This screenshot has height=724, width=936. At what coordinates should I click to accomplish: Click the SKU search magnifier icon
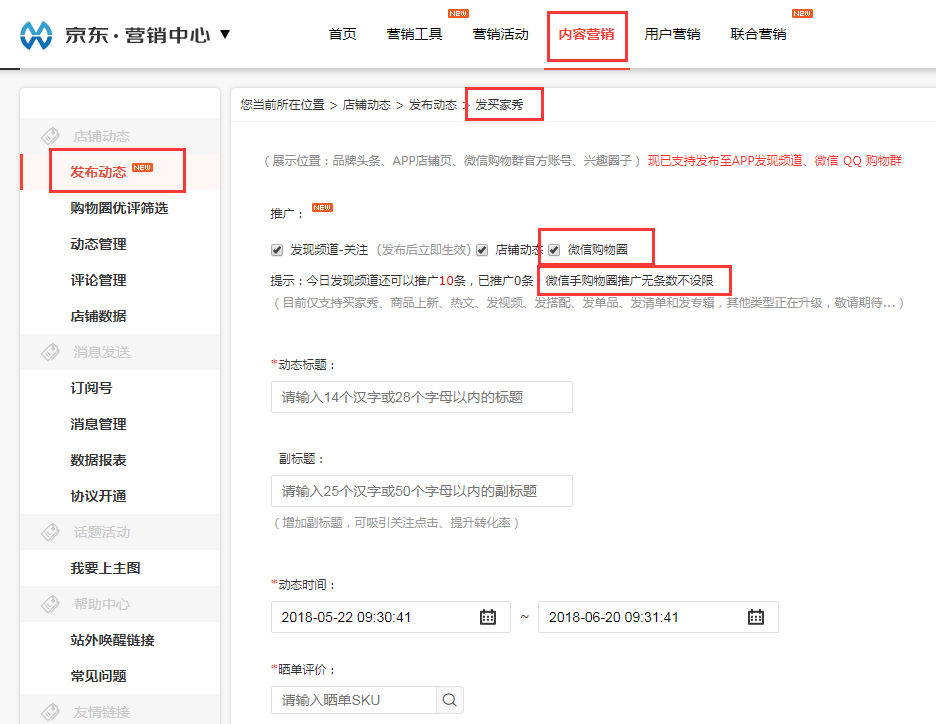449,700
